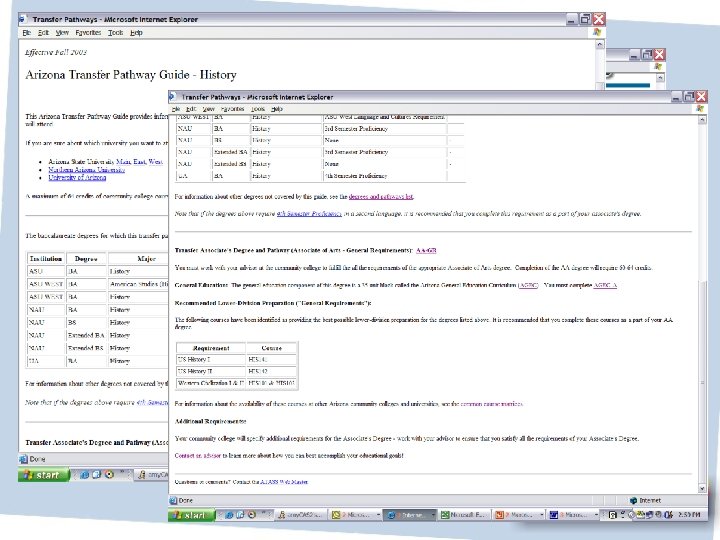Open the File menu in the front Transfer Pathways window
Image resolution: width=720 pixels, height=540 pixels.
tap(176, 109)
